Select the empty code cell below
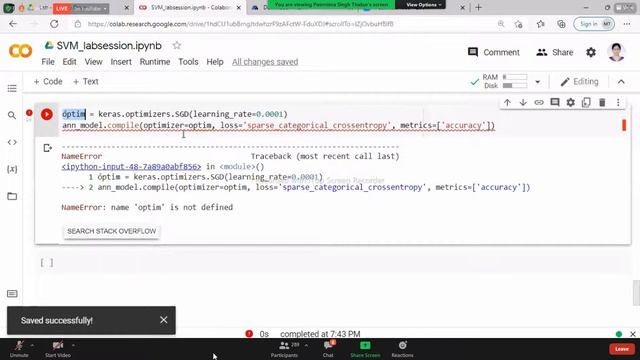This screenshot has width=640, height=360. click(333, 263)
